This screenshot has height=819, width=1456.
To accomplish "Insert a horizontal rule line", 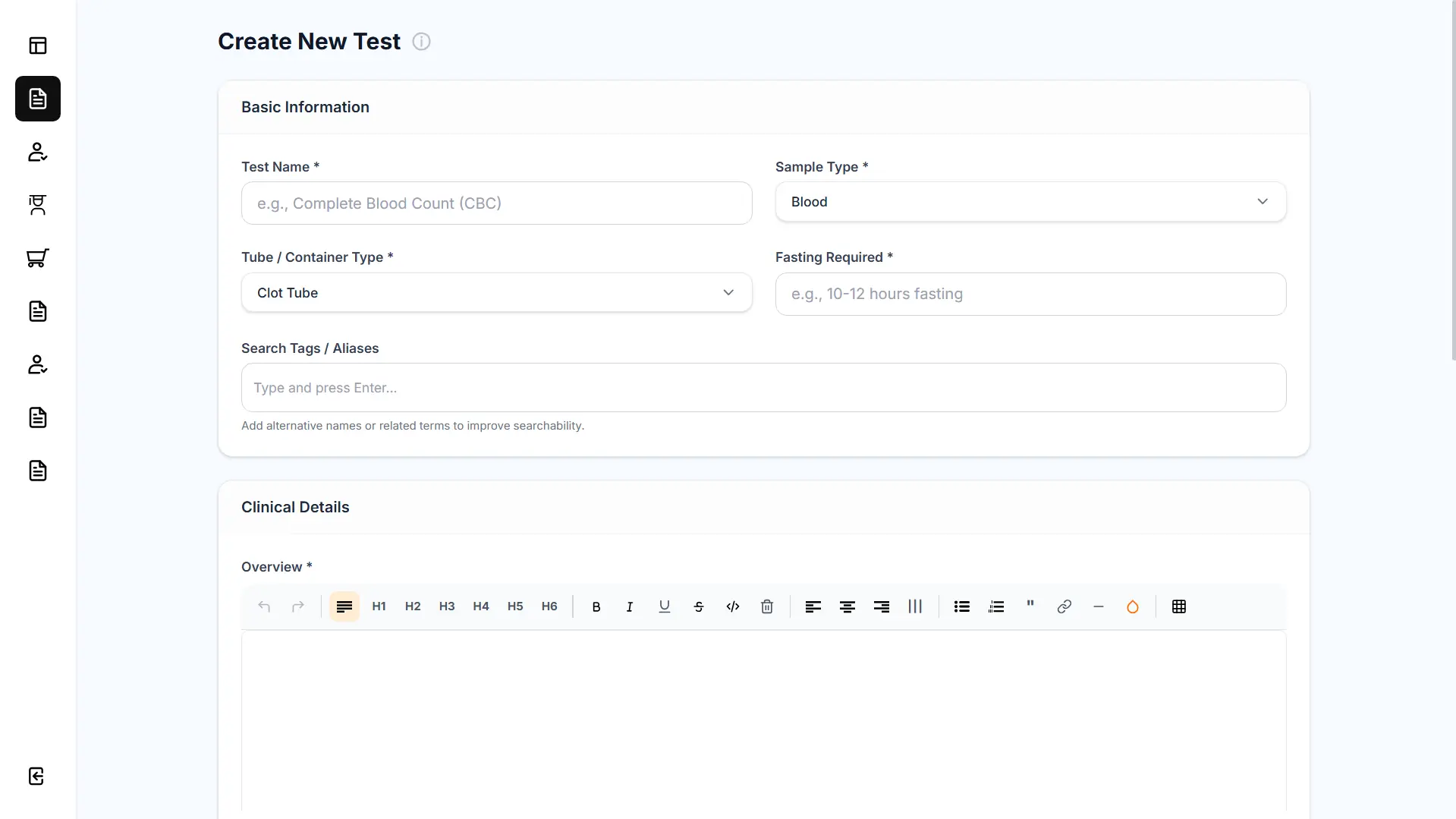I will tap(1099, 606).
